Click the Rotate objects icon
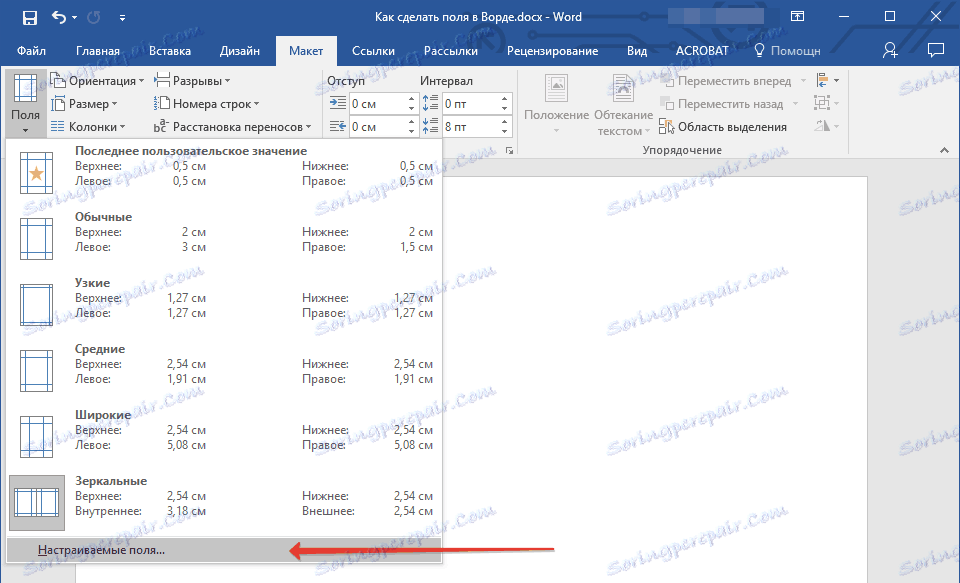Viewport: 960px width, 583px height. (x=827, y=126)
